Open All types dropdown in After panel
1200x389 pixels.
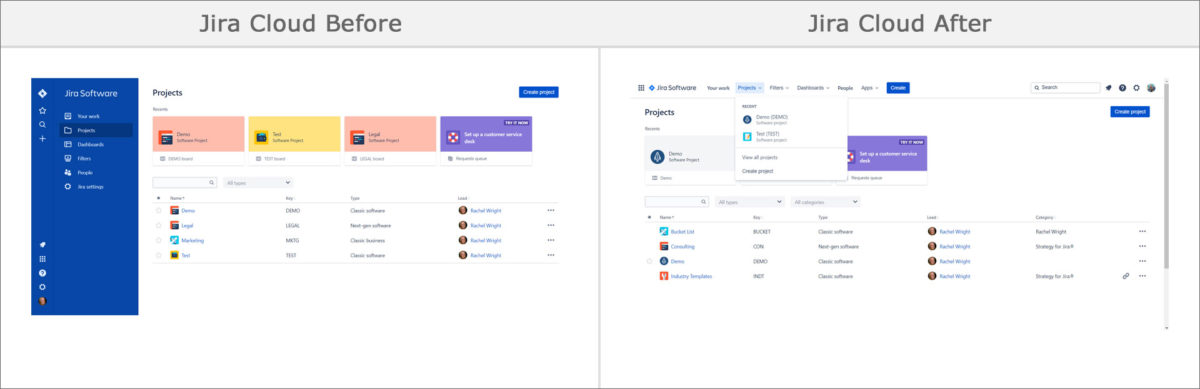750,202
